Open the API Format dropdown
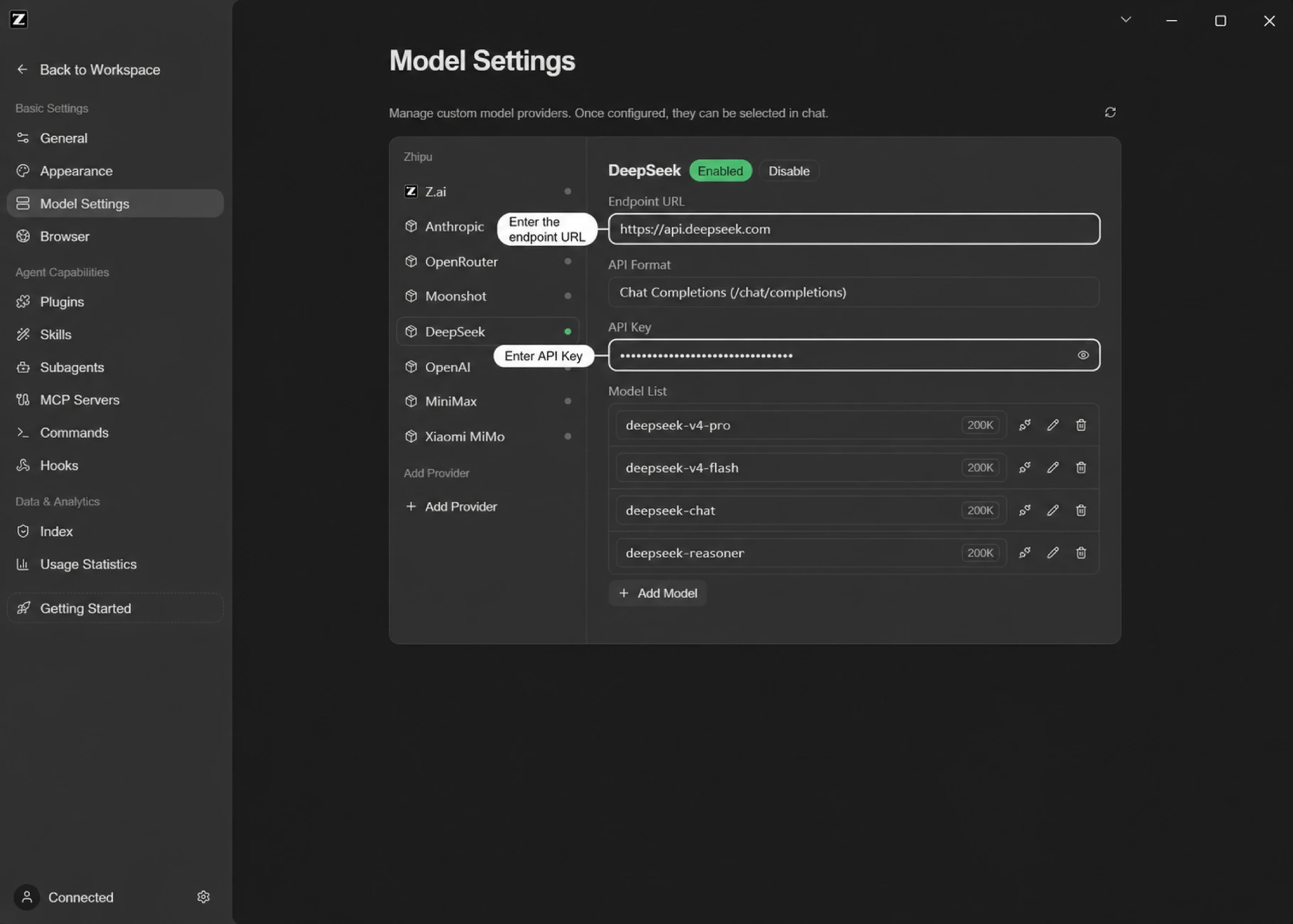The height and width of the screenshot is (924, 1293). click(x=854, y=292)
